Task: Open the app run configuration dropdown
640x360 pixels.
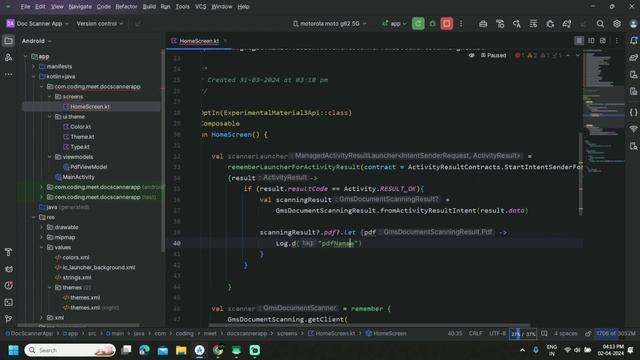Action: pyautogui.click(x=394, y=24)
